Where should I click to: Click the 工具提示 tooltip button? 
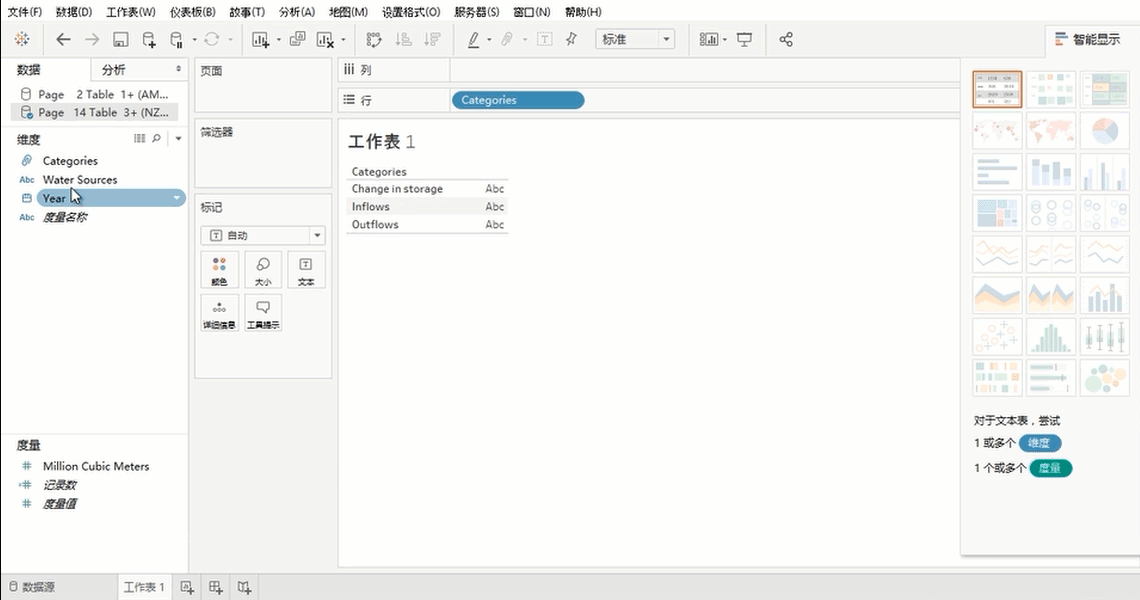coord(262,314)
